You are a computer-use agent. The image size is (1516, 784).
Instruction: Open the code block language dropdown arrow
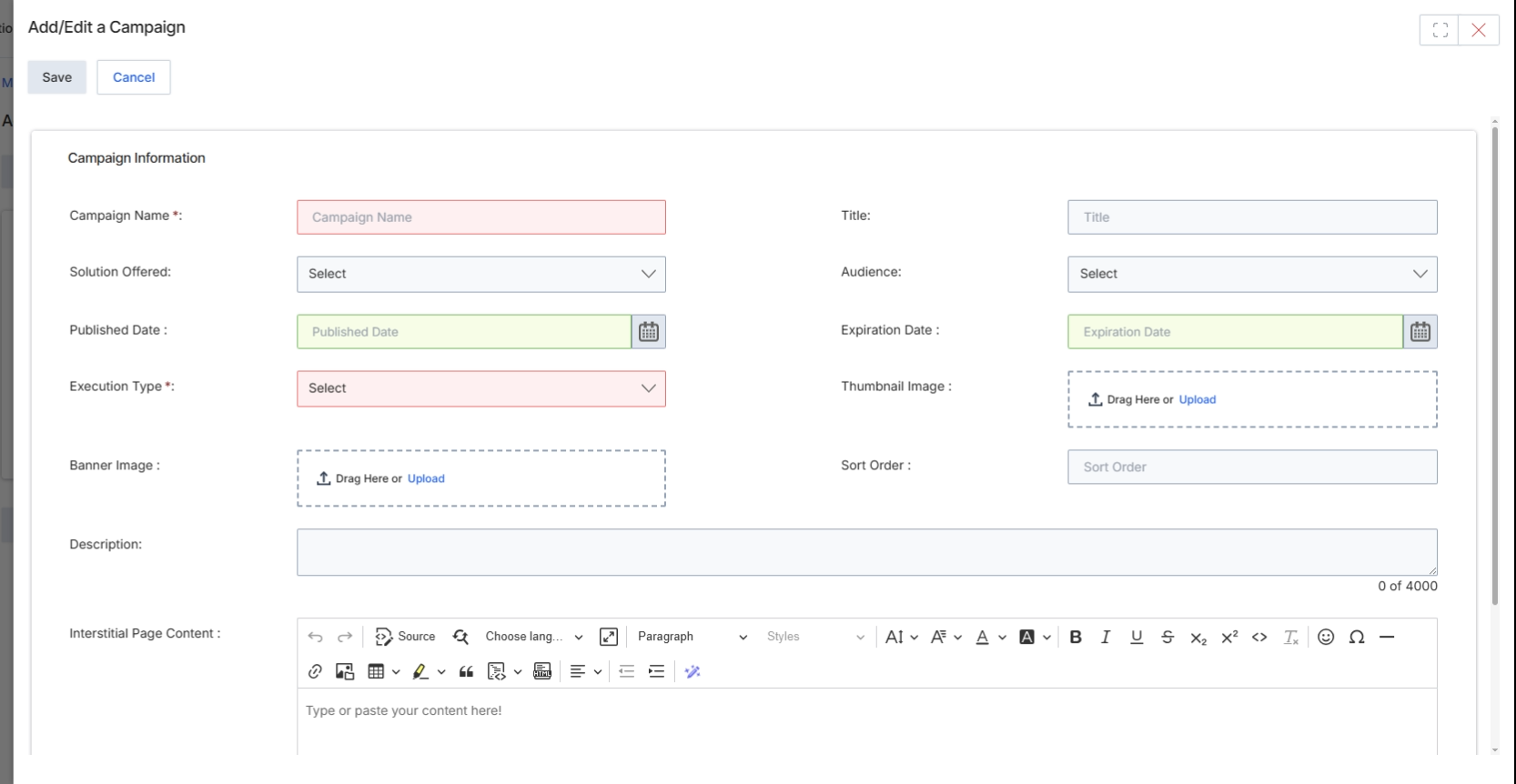pos(518,672)
